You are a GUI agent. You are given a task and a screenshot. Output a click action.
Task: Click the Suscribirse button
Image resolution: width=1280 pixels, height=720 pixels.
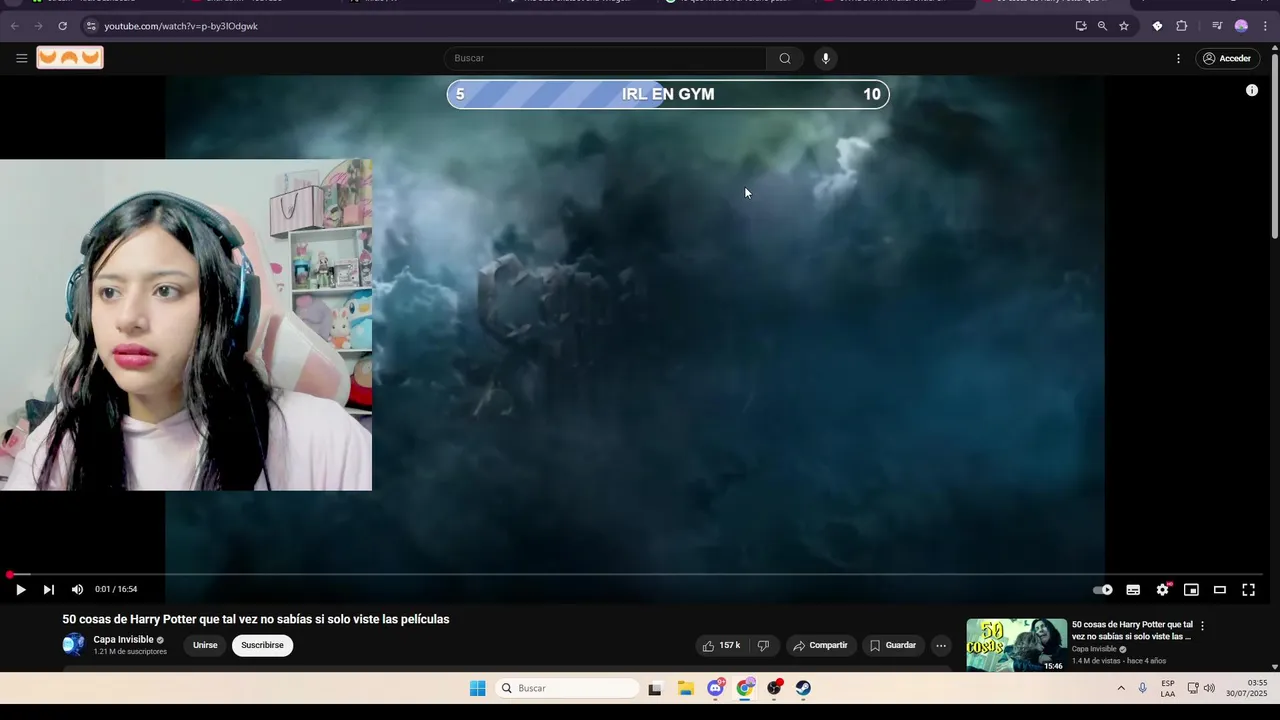point(262,645)
